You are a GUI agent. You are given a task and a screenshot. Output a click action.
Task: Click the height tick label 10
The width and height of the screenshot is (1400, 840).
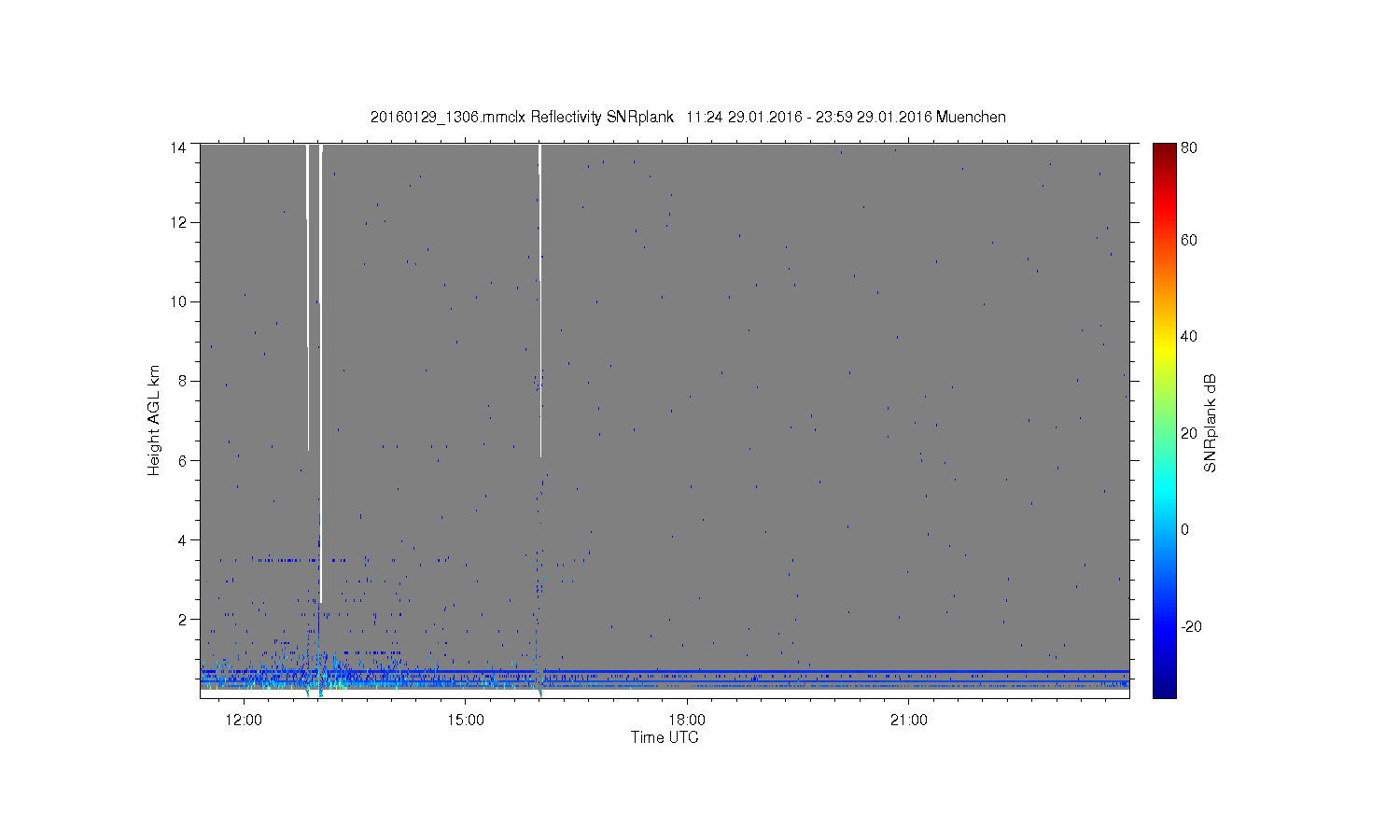tap(178, 301)
